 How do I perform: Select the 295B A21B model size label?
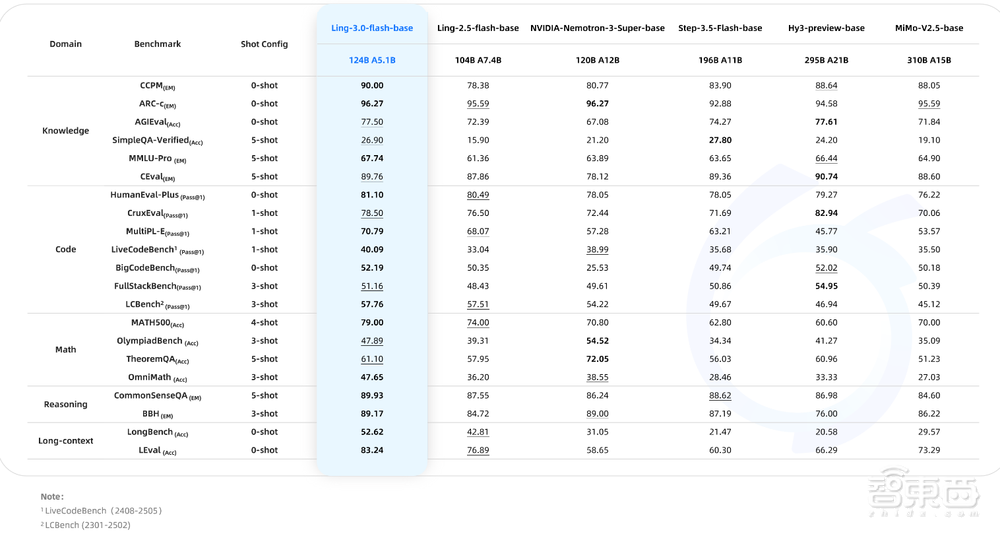tap(826, 60)
